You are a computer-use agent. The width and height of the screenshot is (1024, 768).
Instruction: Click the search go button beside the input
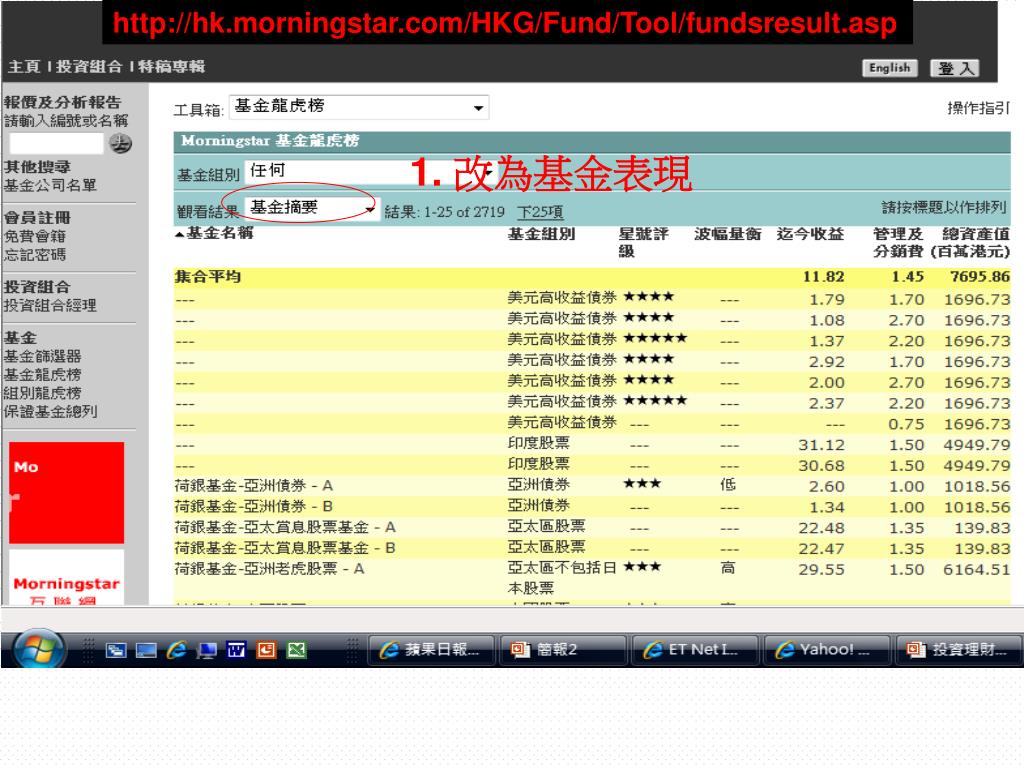(120, 143)
